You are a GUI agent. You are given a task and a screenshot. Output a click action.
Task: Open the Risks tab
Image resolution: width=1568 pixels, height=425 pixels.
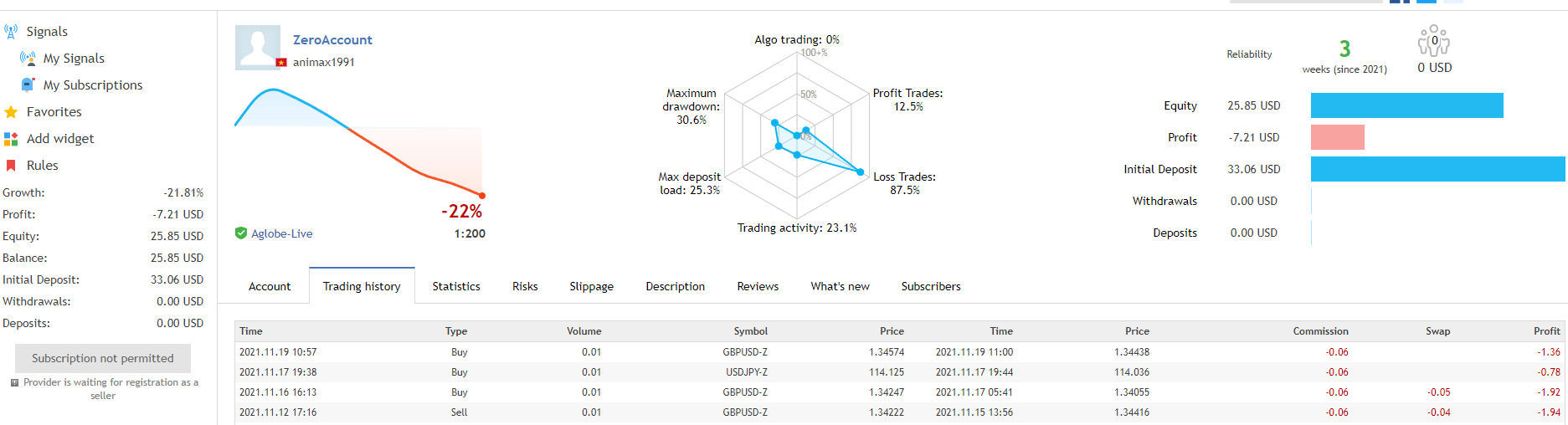(x=525, y=286)
